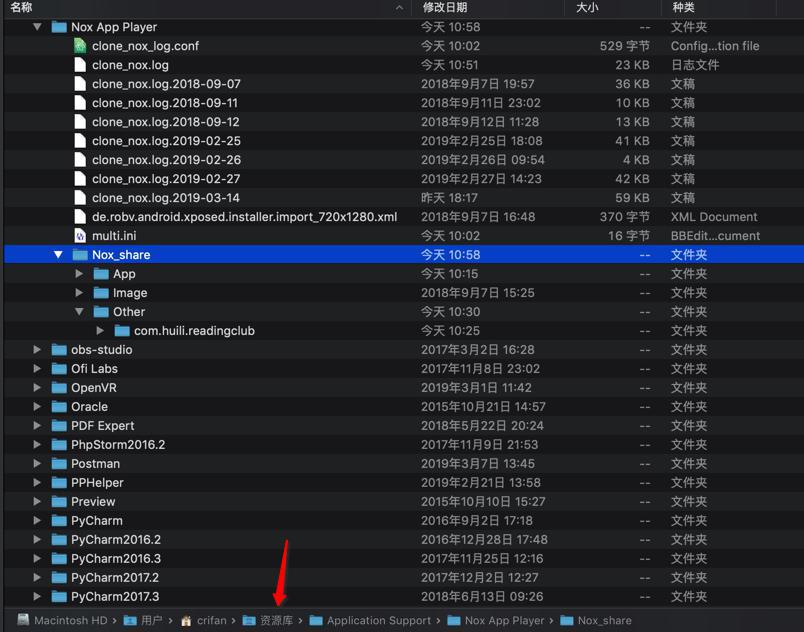Click the 昨天 18:17 date cell
804x632 pixels.
coord(449,198)
